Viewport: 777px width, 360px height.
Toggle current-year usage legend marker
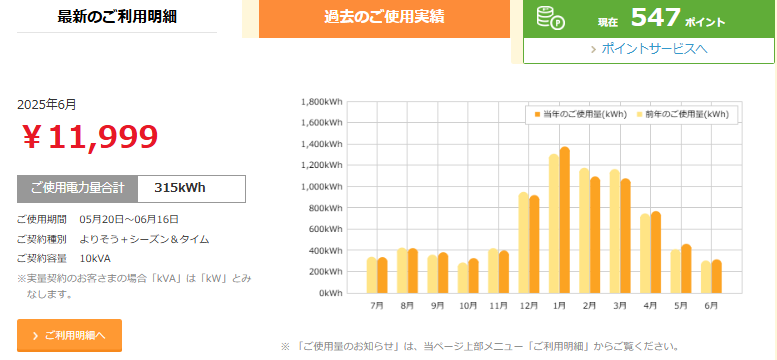[x=537, y=115]
